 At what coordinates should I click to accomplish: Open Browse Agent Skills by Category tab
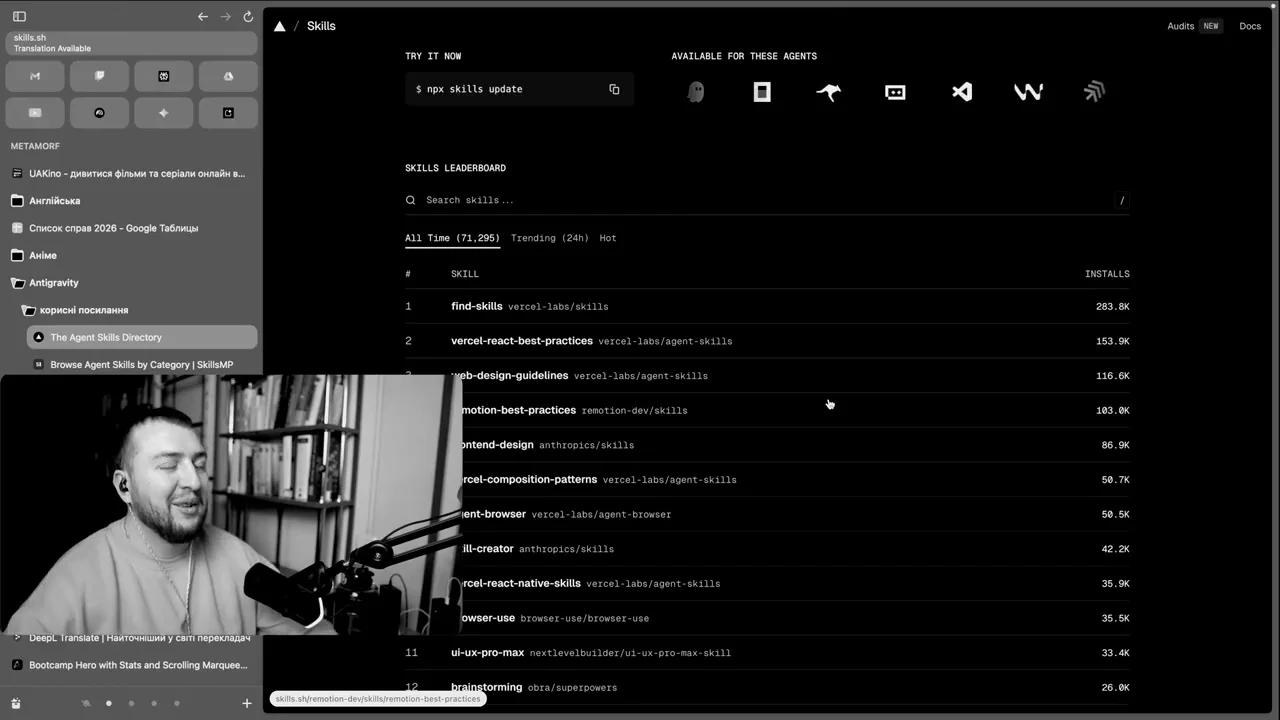pyautogui.click(x=142, y=365)
